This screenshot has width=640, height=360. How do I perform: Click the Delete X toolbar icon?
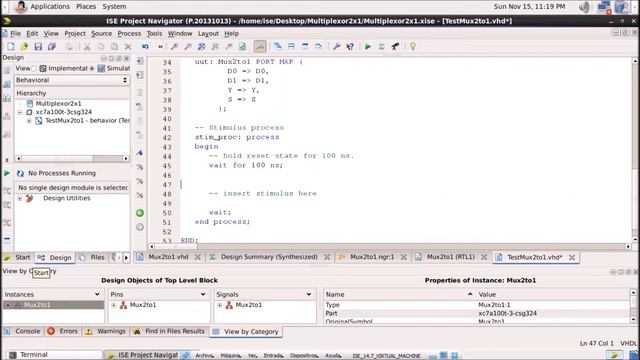point(128,47)
